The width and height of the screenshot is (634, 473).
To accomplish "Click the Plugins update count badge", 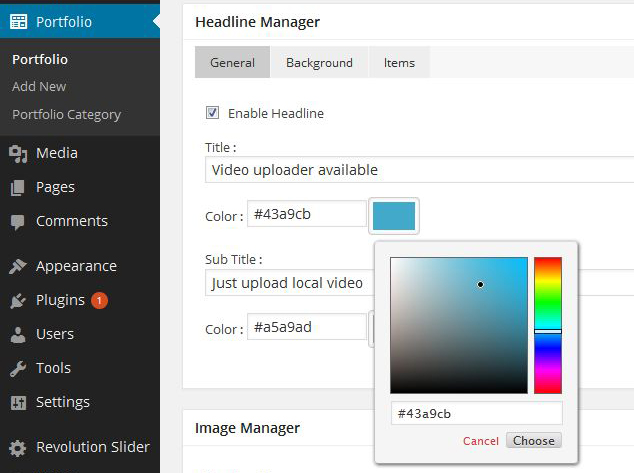I will coord(99,300).
